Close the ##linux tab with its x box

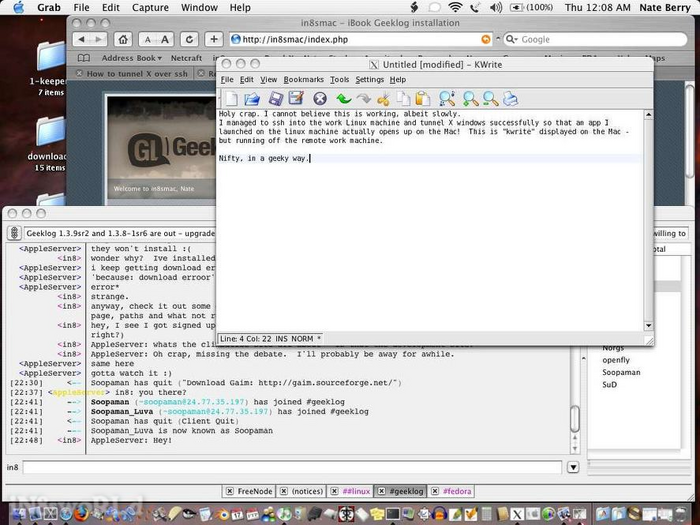pyautogui.click(x=334, y=491)
